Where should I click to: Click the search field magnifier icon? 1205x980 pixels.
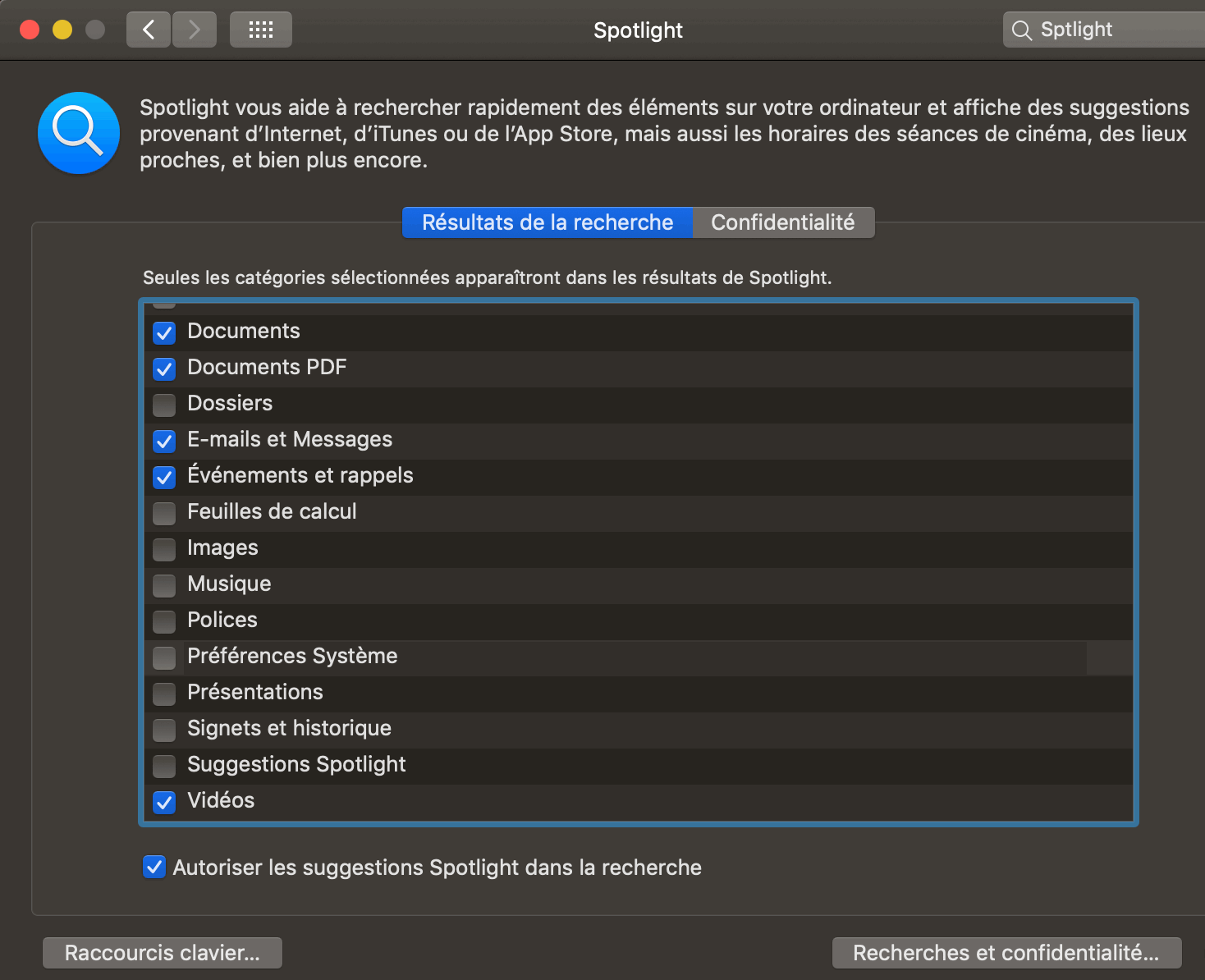[x=1021, y=30]
